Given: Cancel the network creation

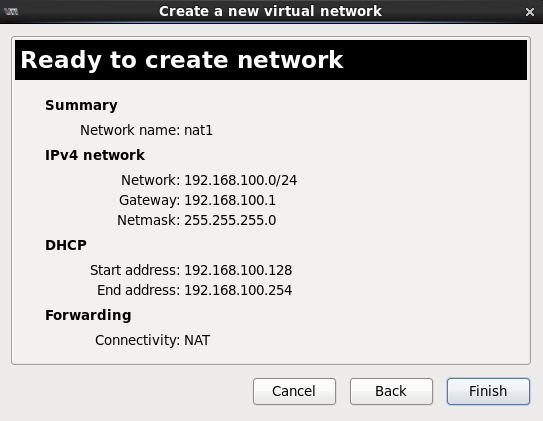Looking at the screenshot, I should (x=294, y=391).
